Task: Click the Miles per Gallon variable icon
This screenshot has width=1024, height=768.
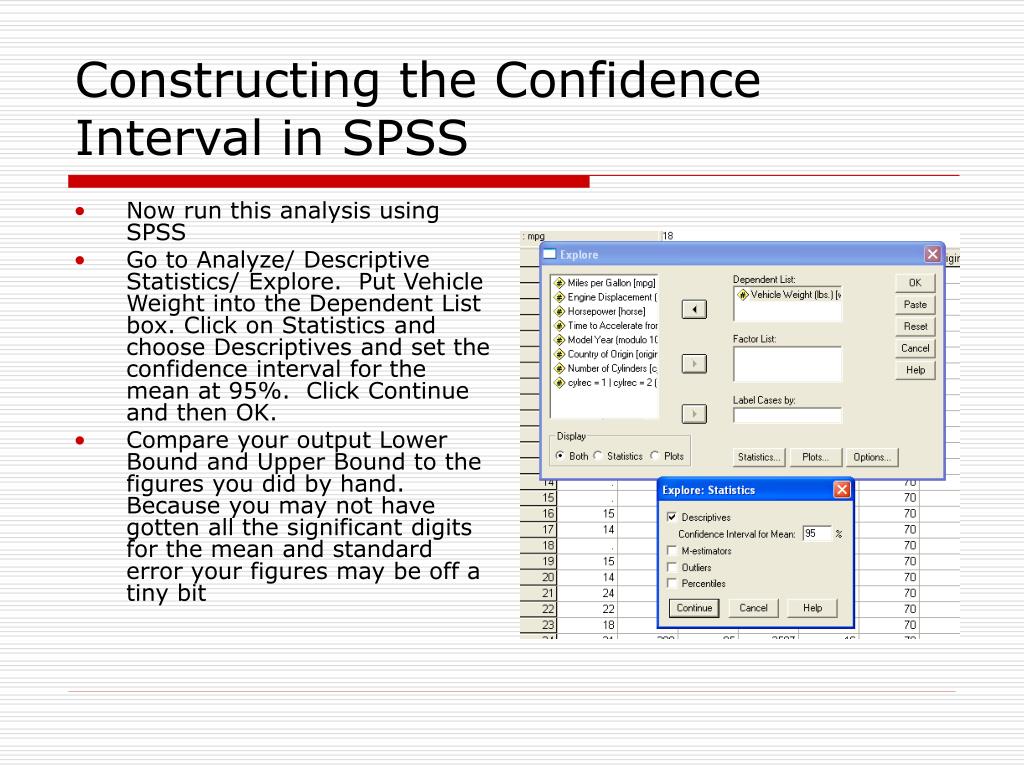Action: pyautogui.click(x=559, y=283)
